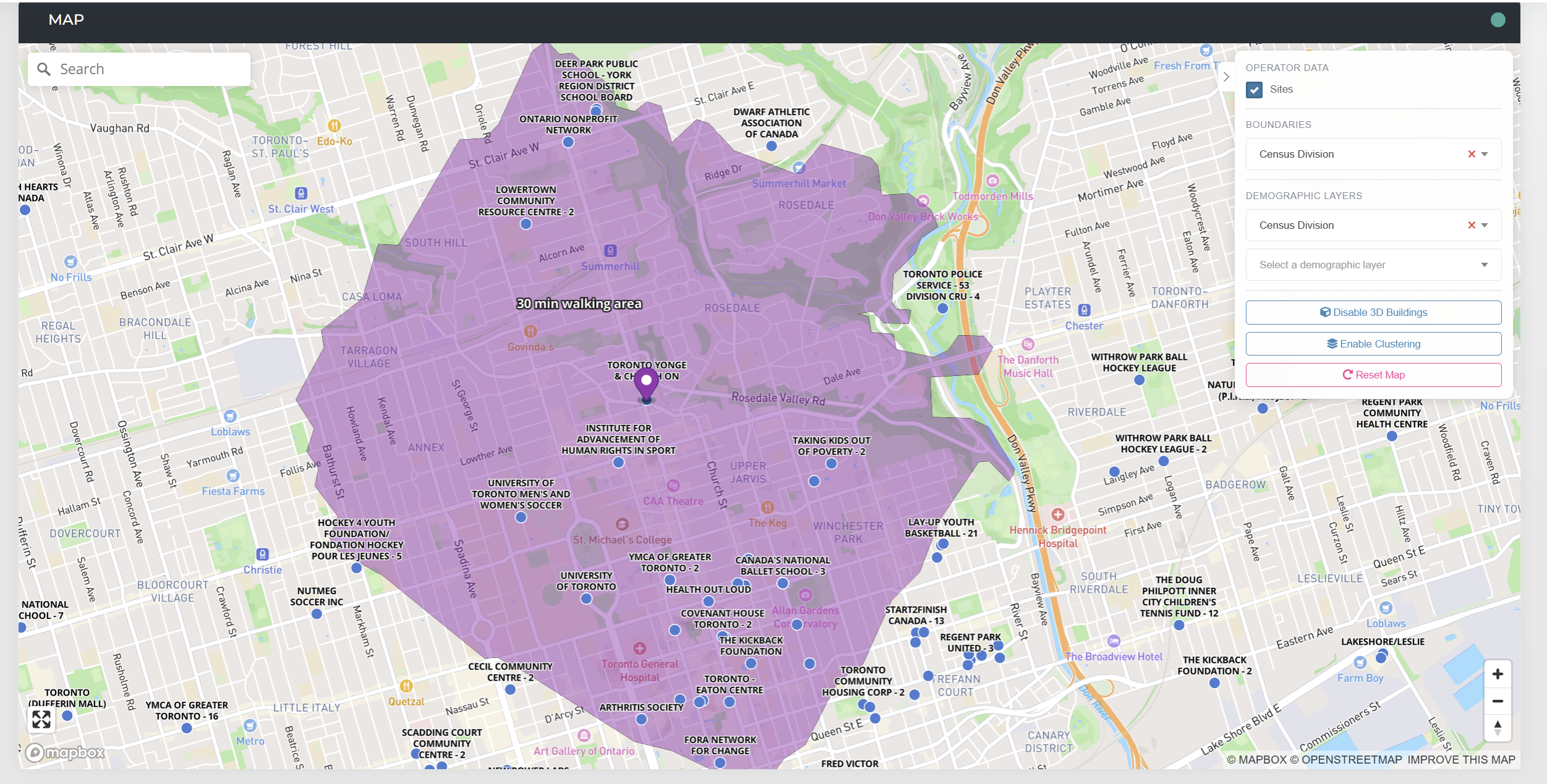1547x784 pixels.
Task: Click the Chester subway station icon
Action: pos(1084,310)
